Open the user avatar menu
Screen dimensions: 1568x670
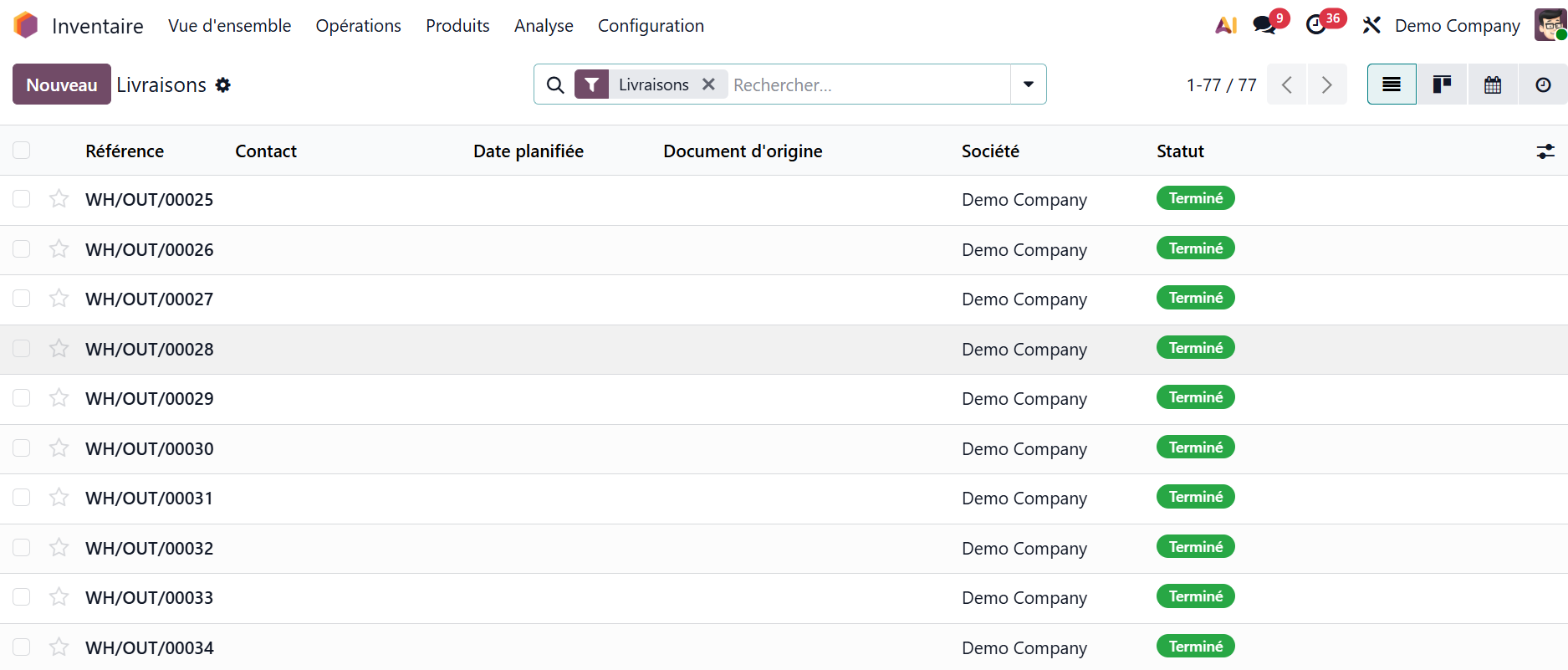(x=1550, y=25)
